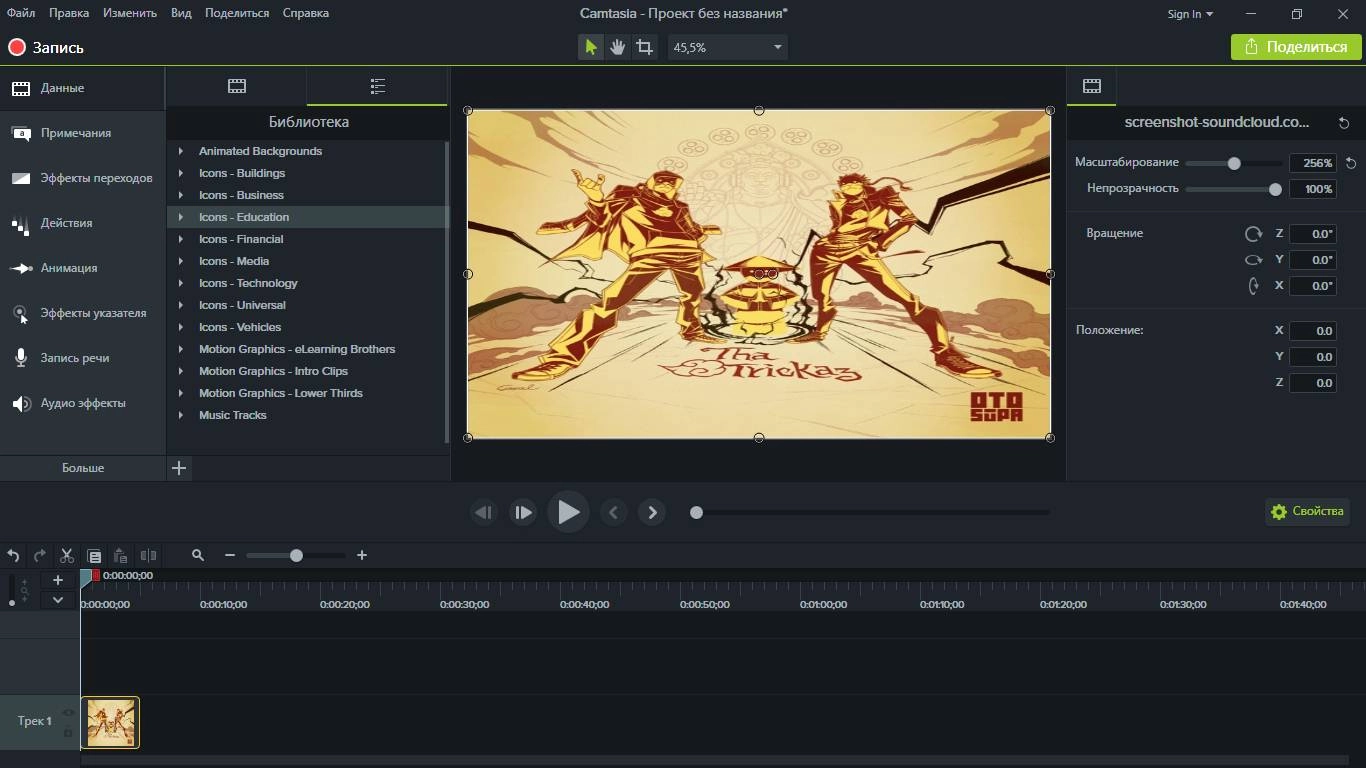Adjust the Непрозрачность opacity slider

(x=1234, y=189)
